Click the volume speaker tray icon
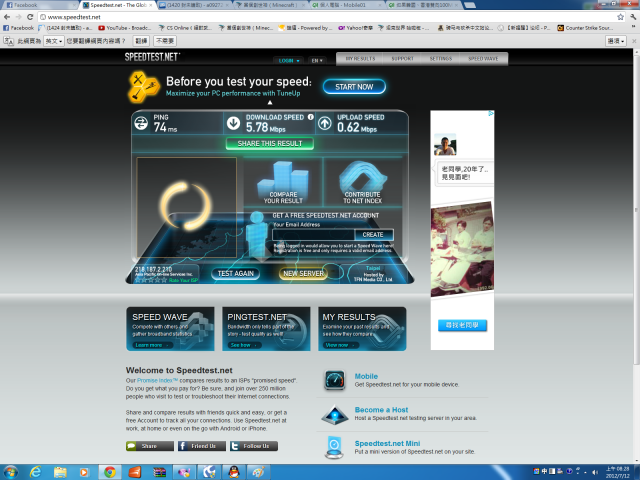640x480 pixels. coord(595,472)
